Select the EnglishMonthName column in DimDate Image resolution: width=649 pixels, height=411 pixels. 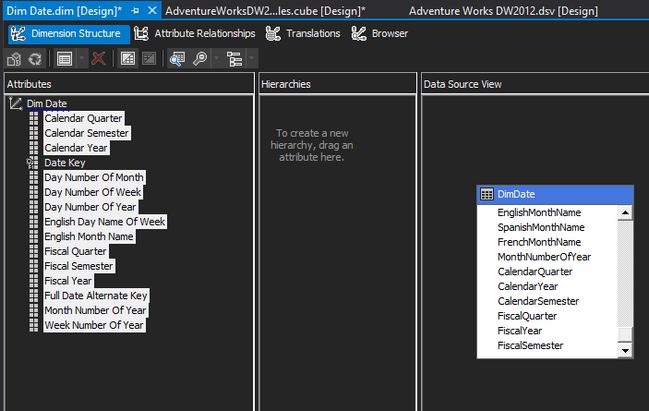pos(539,213)
